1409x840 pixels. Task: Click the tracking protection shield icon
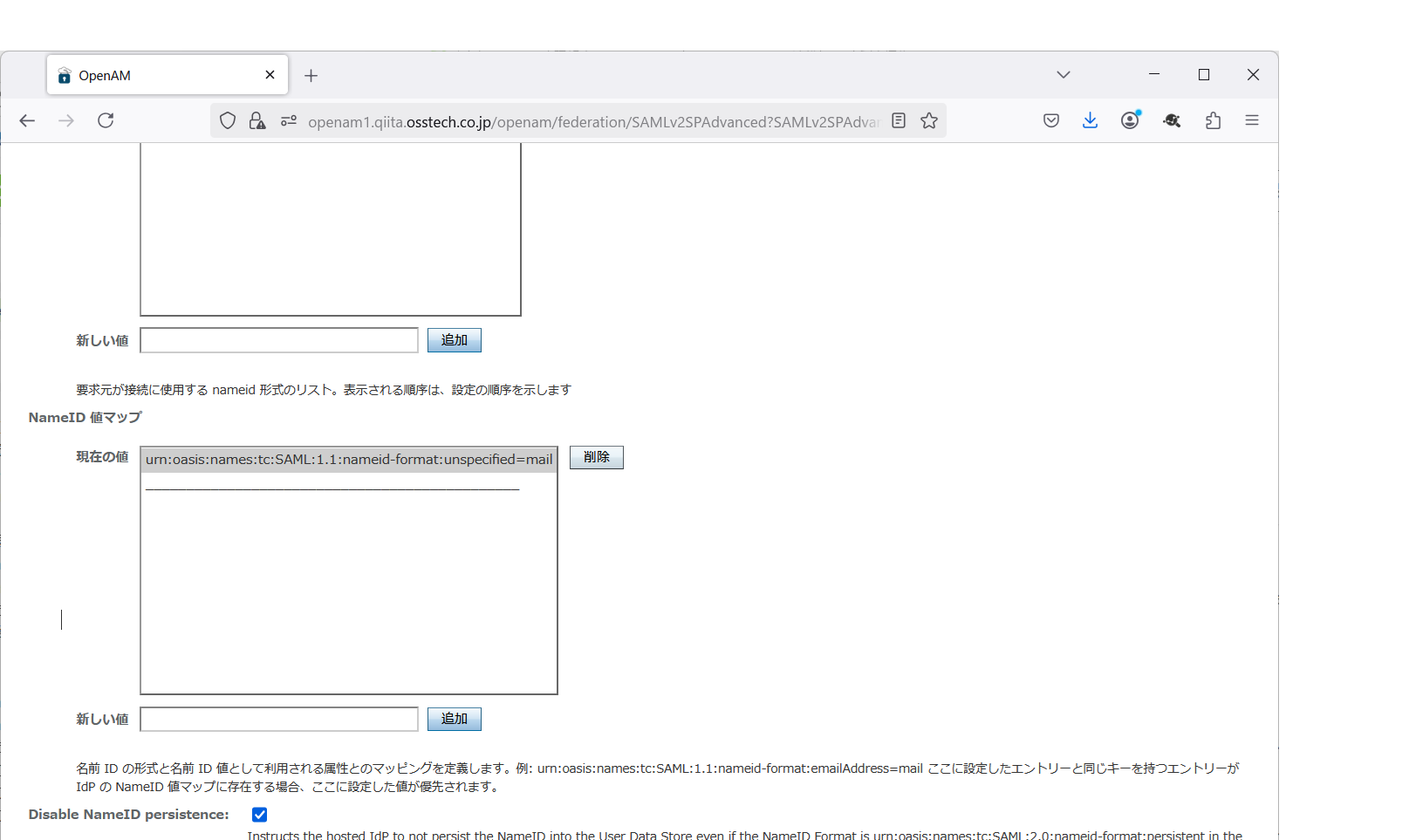pos(228,120)
